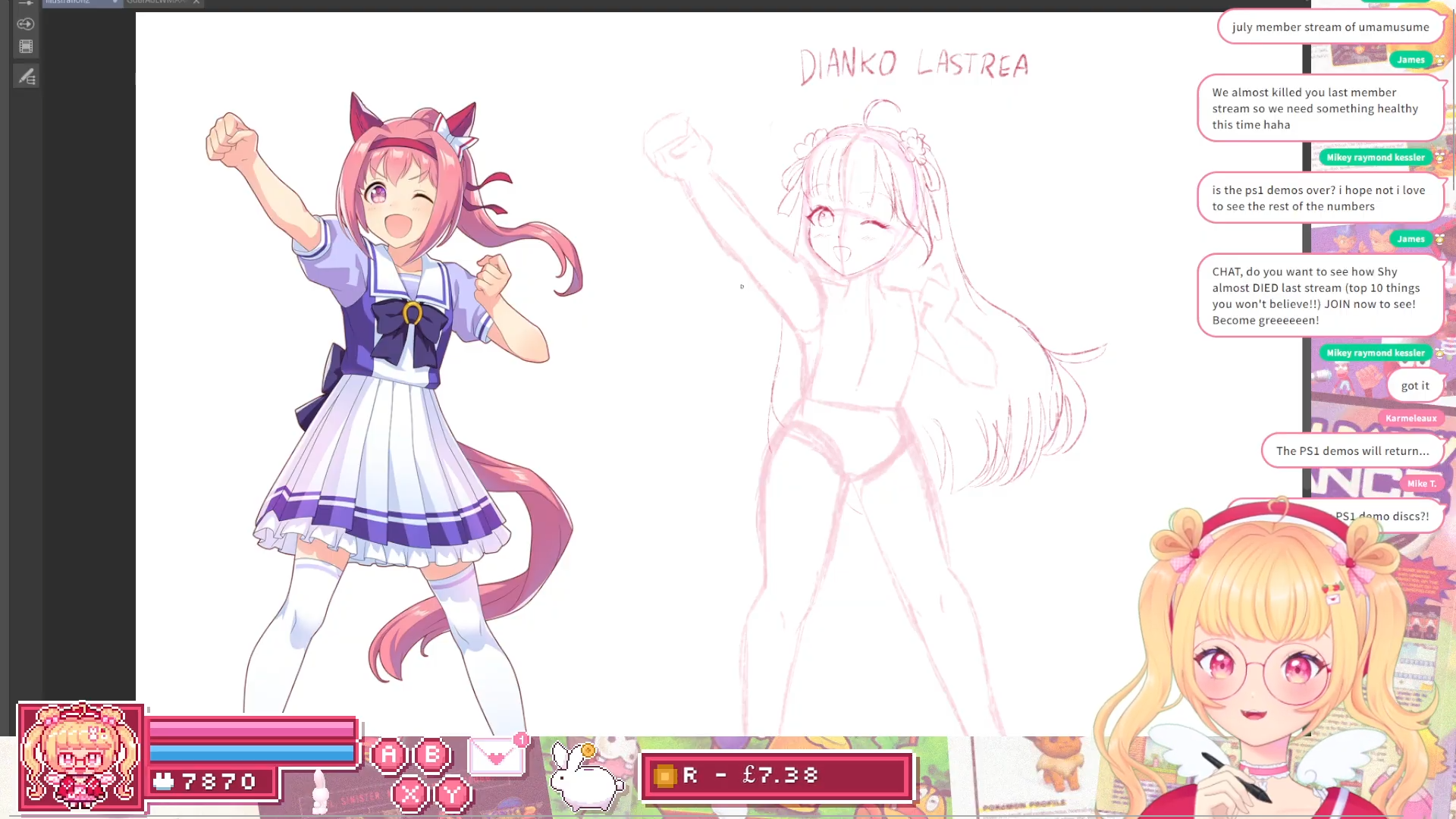
Task: Switch to the second open document tab
Action: (155, 2)
